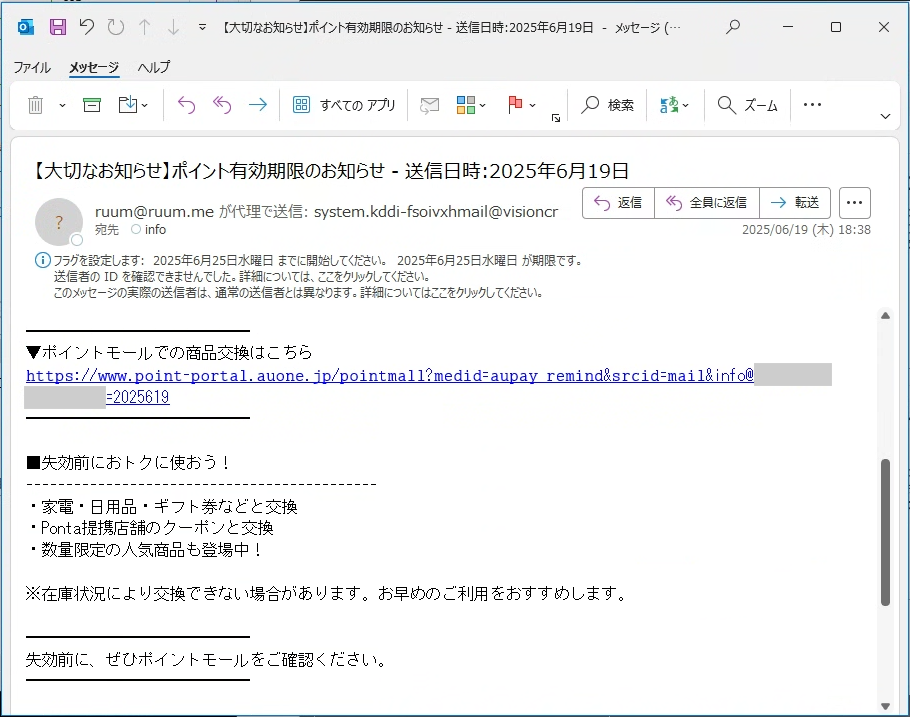The height and width of the screenshot is (717, 910).
Task: Click the sender avatar with question mark
Action: [59, 222]
